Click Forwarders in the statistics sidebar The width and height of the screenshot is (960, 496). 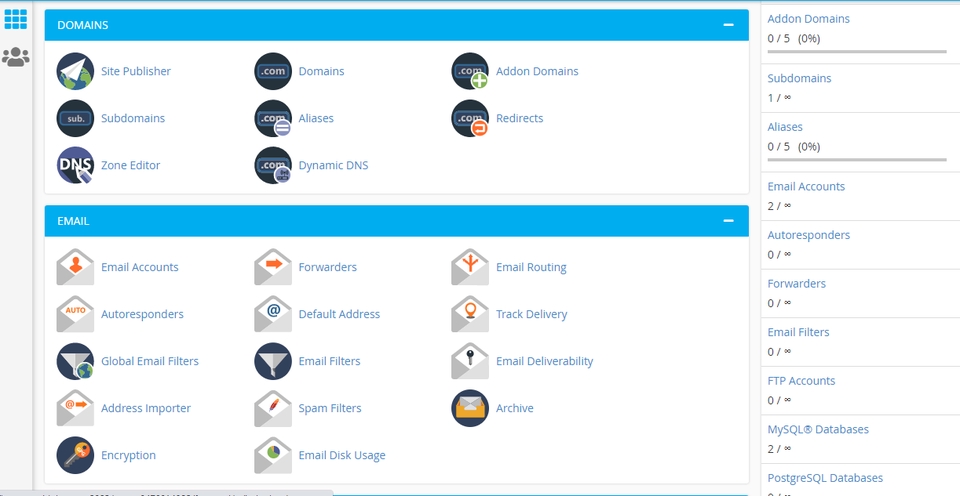[797, 284]
